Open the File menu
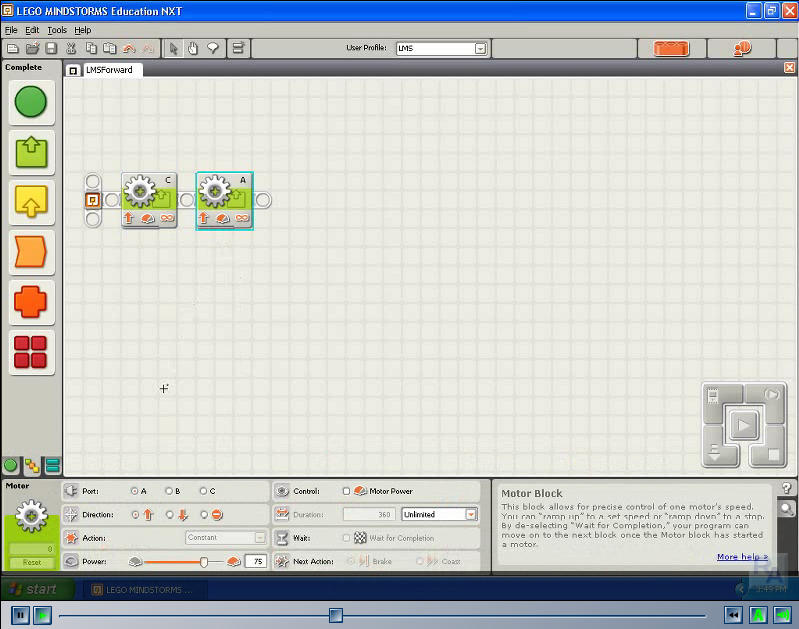 (11, 30)
